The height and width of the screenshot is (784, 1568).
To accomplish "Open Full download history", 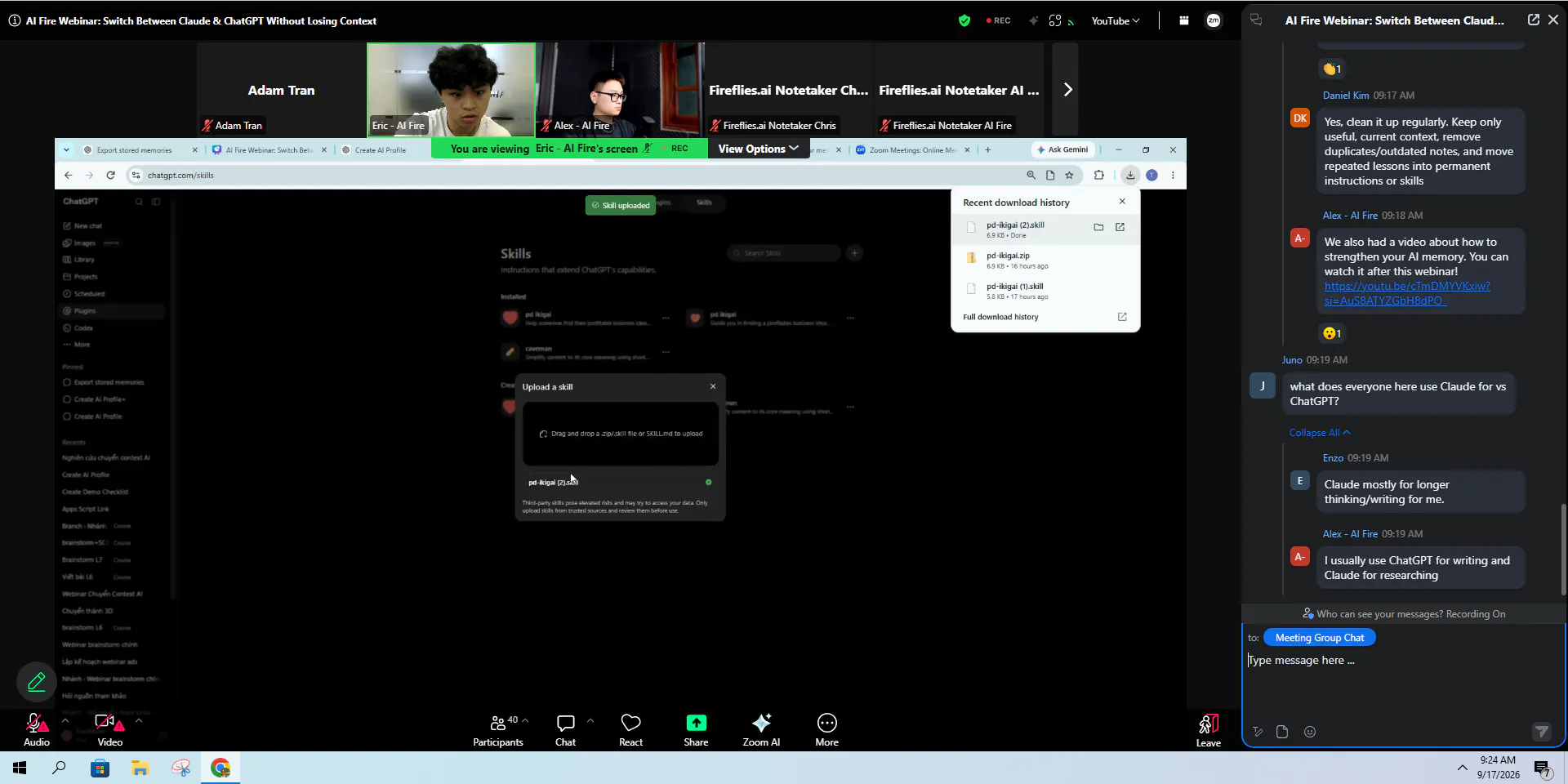I will [1045, 317].
